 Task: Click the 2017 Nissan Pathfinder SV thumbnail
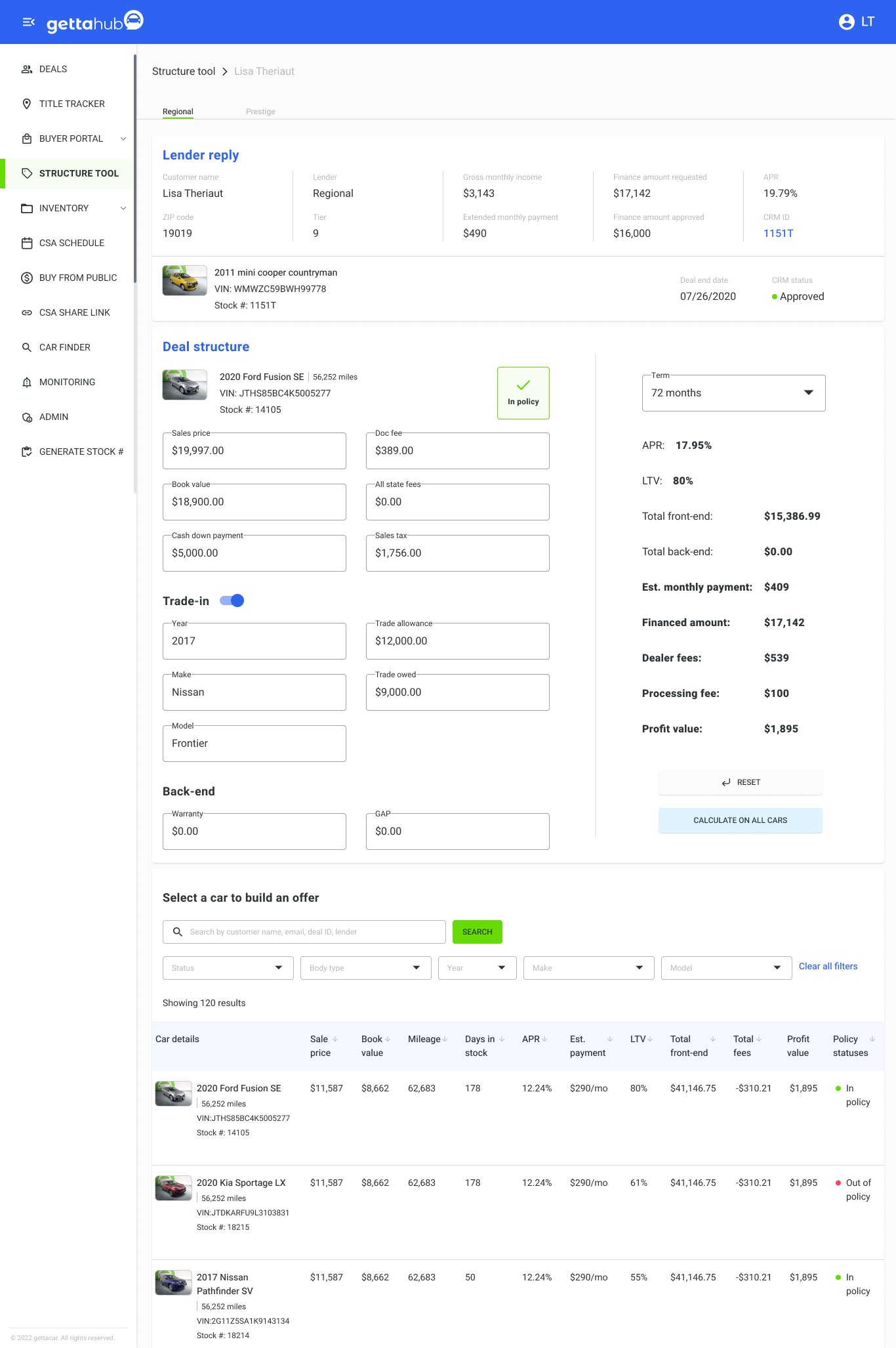pyautogui.click(x=174, y=1282)
